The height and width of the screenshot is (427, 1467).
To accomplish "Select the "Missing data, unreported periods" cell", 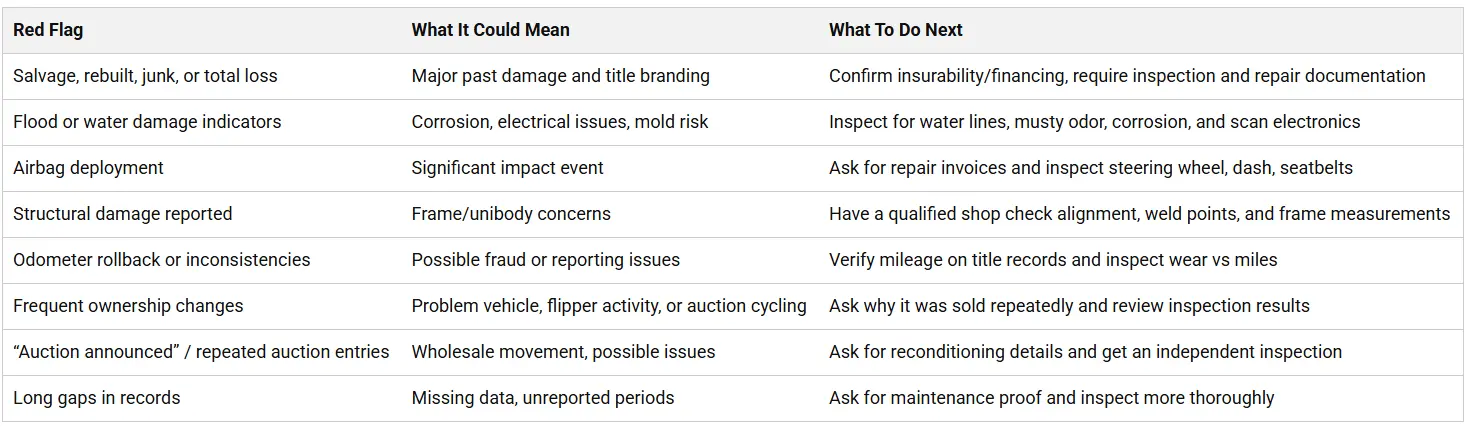I will coord(542,398).
